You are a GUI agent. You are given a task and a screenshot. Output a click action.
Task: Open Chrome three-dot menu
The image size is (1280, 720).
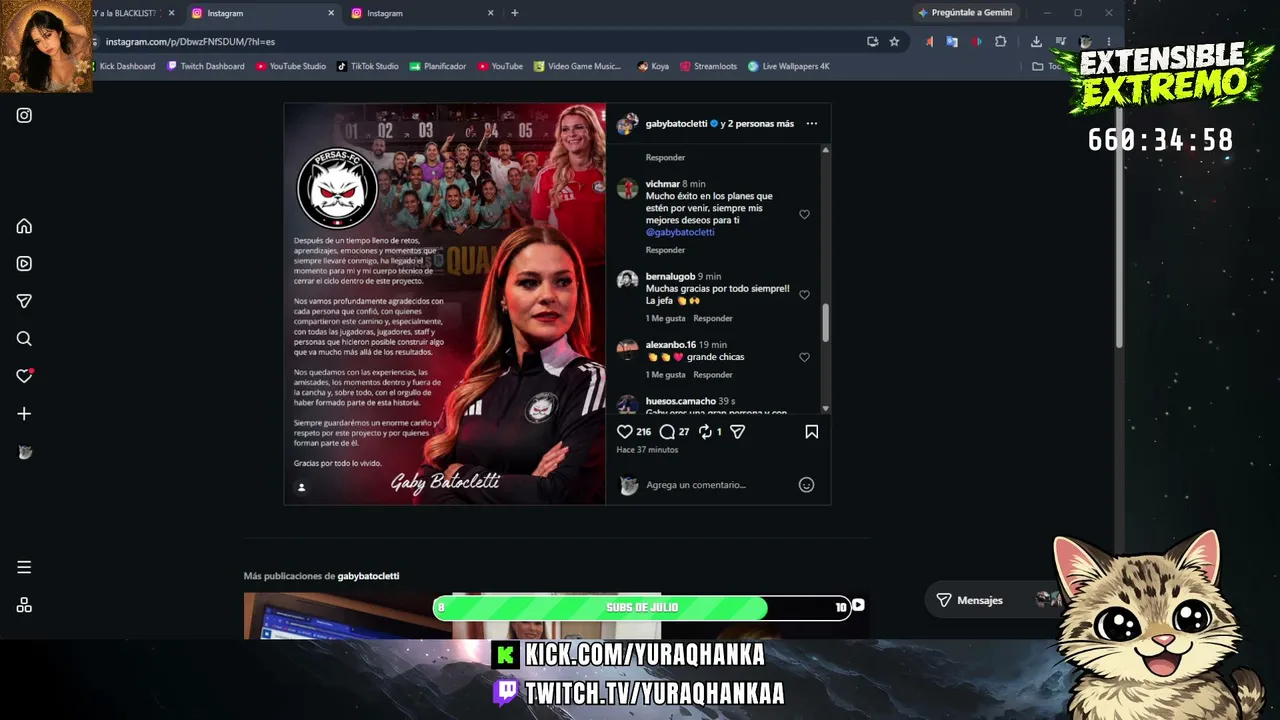1108,42
